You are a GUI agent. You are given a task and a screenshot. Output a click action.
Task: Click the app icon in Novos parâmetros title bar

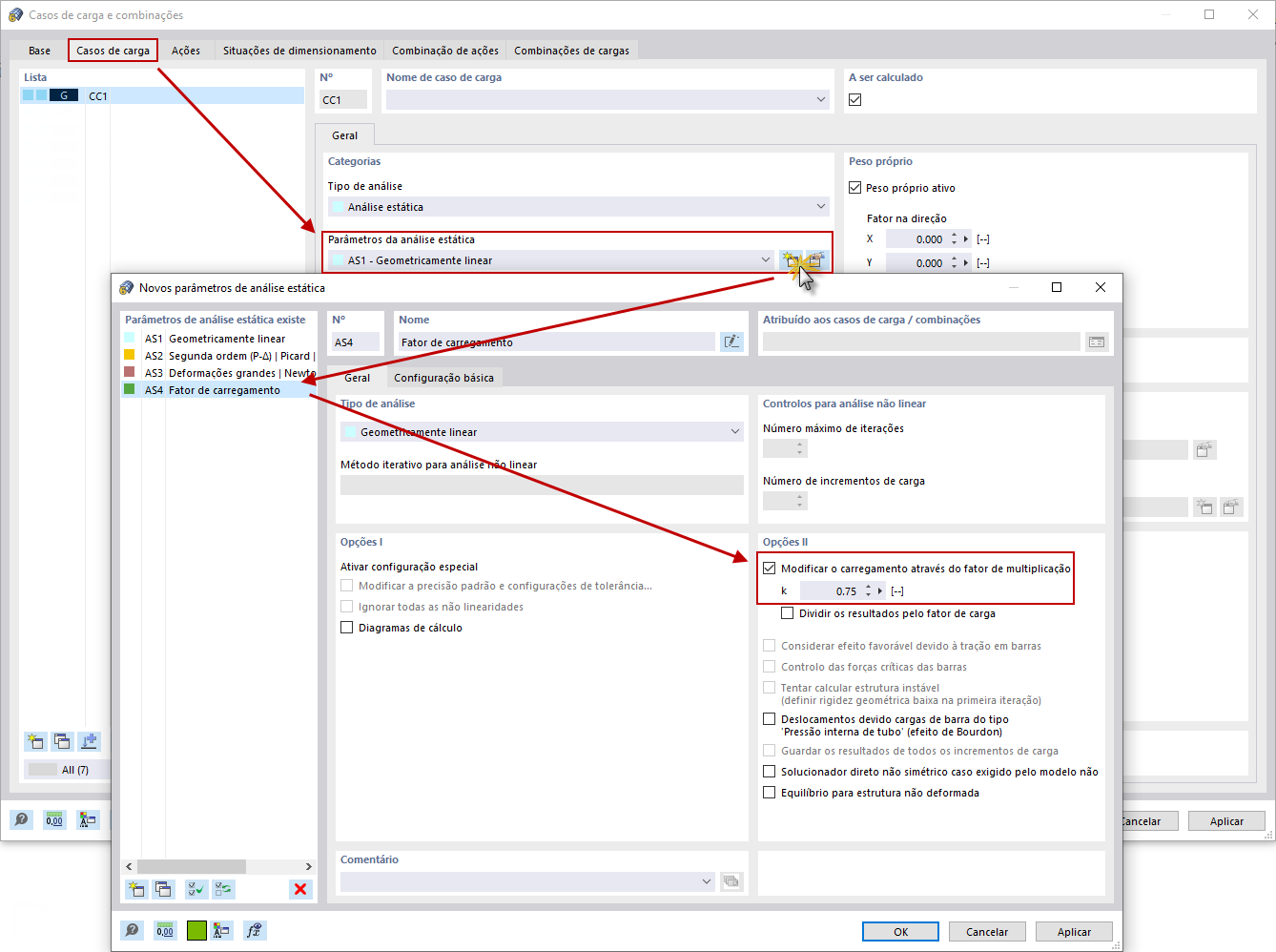pos(127,287)
